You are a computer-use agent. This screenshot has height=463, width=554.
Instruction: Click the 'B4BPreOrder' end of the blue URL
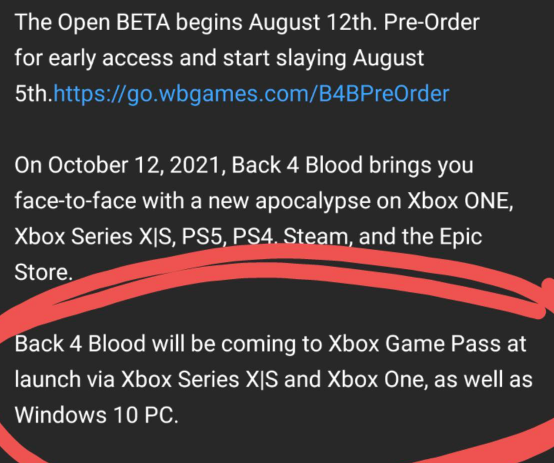tap(383, 94)
